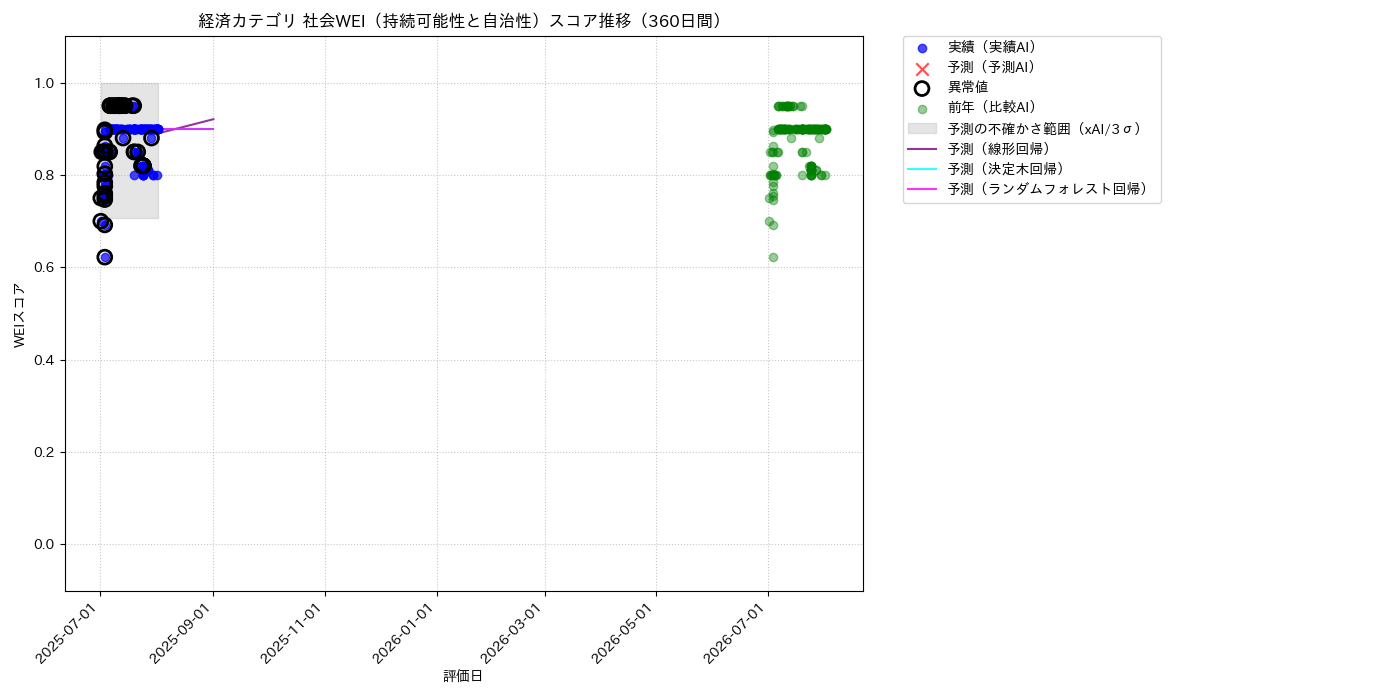Click the end of the purple regression line

pyautogui.click(x=213, y=119)
